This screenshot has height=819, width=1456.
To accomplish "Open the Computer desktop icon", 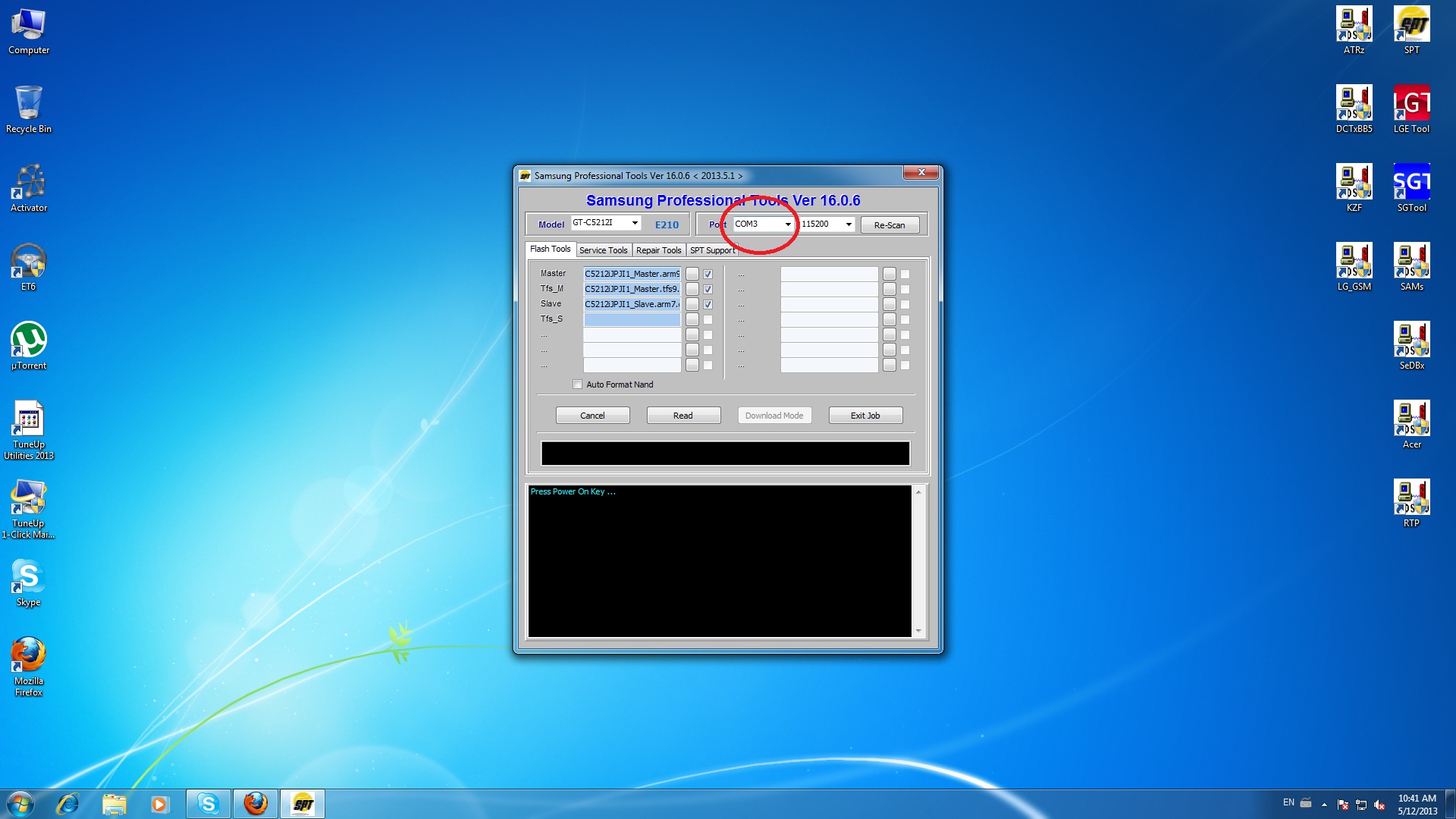I will coord(29,32).
